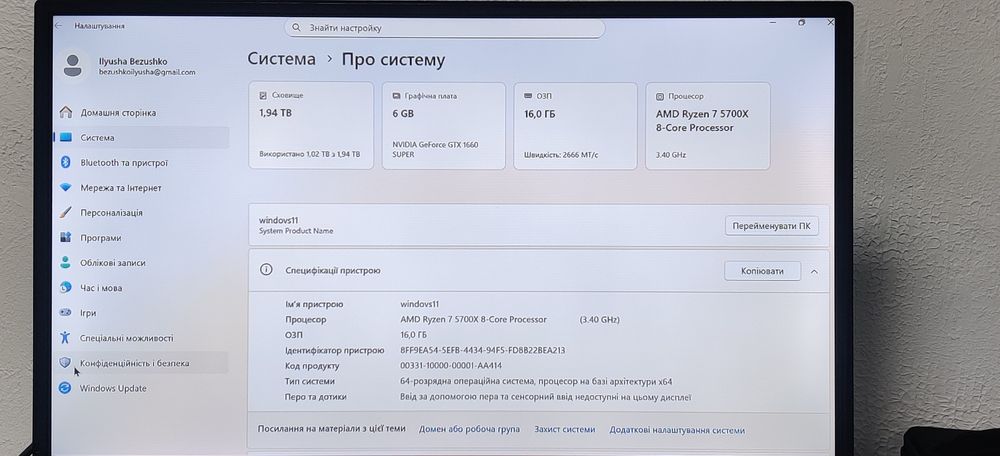Viewport: 1000px width, 456px height.
Task: Click the Privacy shield icon
Action: point(64,362)
